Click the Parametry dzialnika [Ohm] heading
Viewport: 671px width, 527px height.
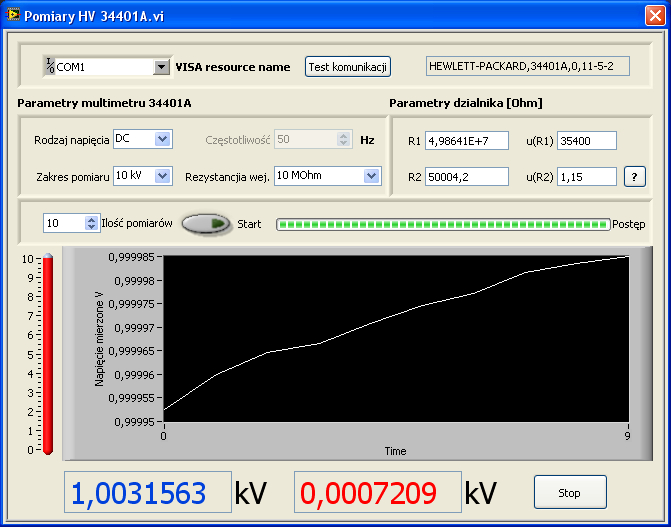point(466,103)
